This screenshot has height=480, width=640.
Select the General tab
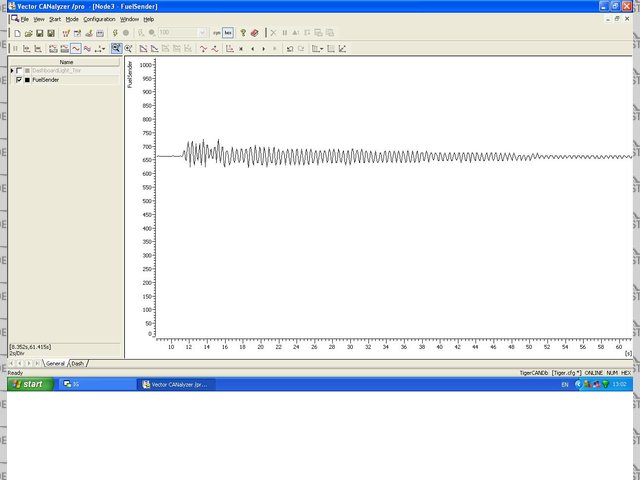click(54, 364)
